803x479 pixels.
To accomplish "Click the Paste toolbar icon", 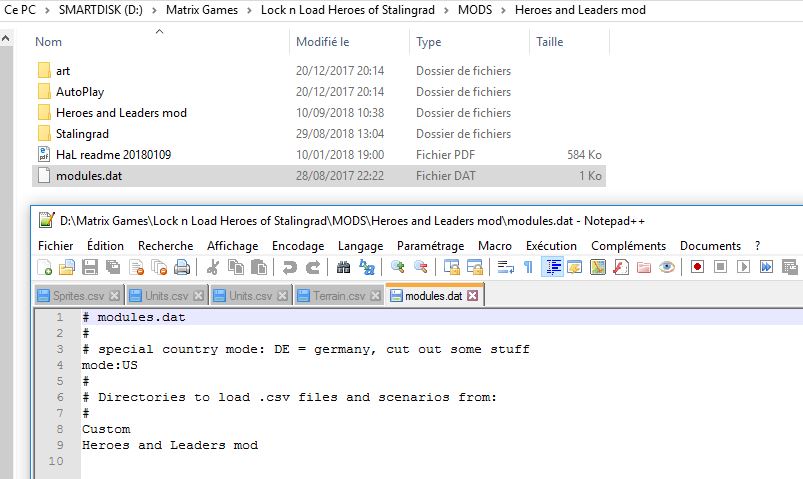I will (x=259, y=267).
